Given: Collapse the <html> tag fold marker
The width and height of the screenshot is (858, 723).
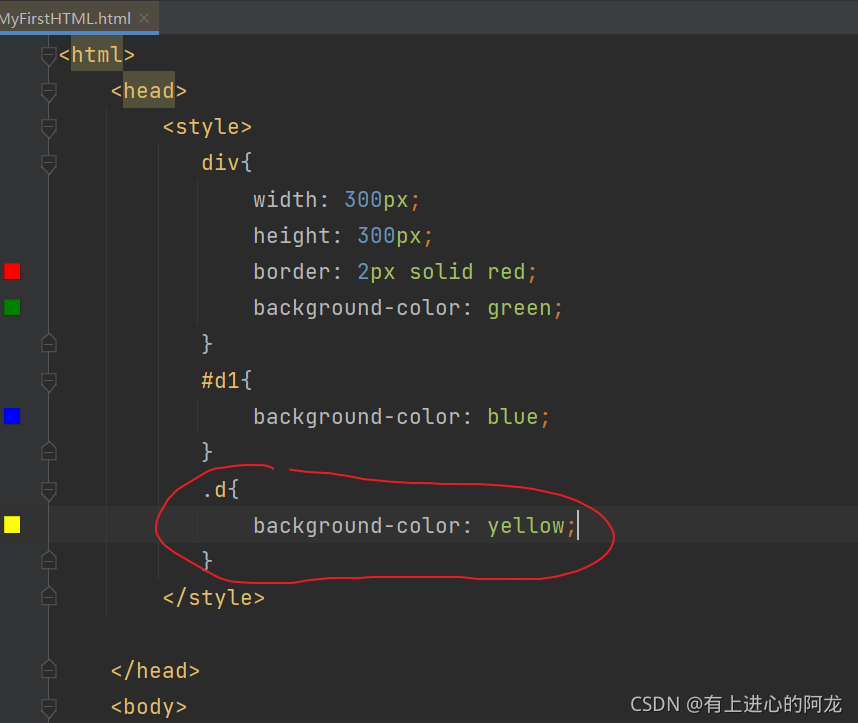Looking at the screenshot, I should pyautogui.click(x=49, y=55).
